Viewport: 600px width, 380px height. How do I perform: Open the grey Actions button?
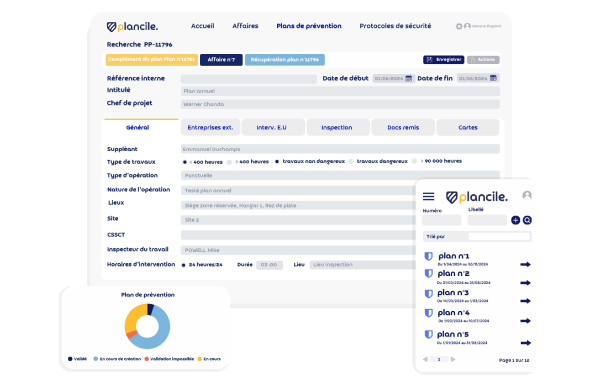483,60
